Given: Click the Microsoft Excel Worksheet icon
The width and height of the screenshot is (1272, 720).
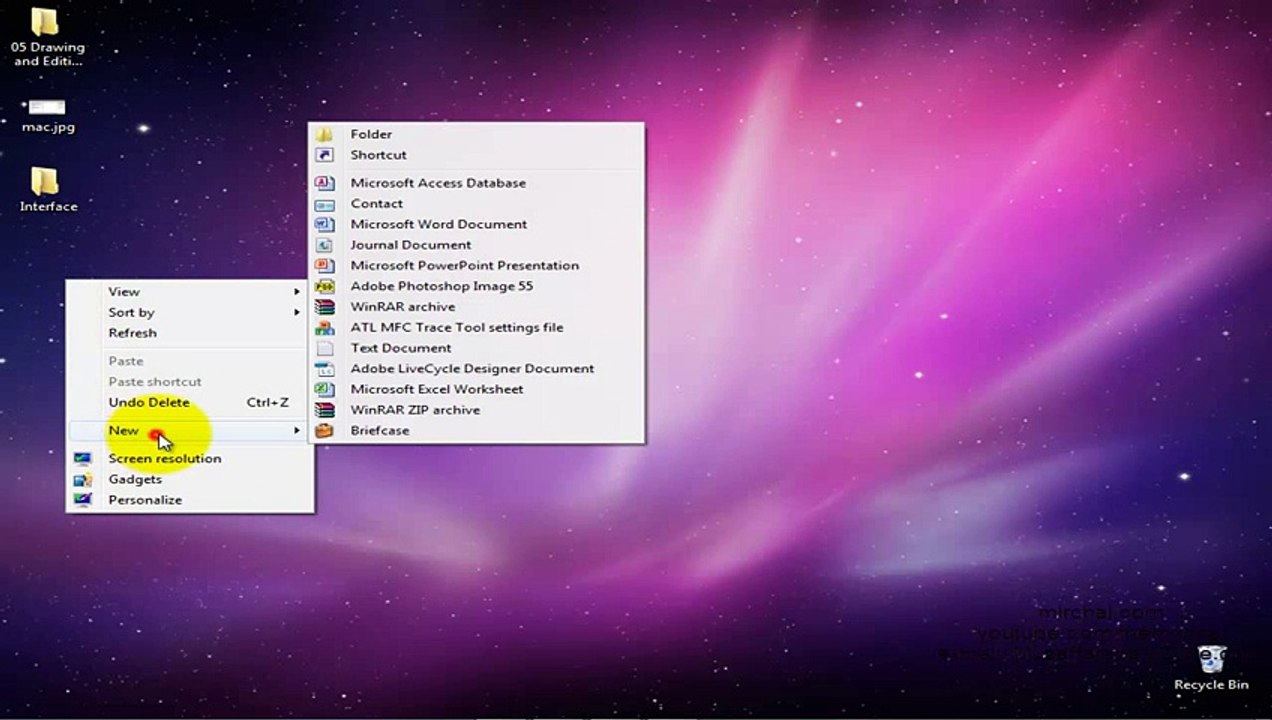Looking at the screenshot, I should pos(324,389).
